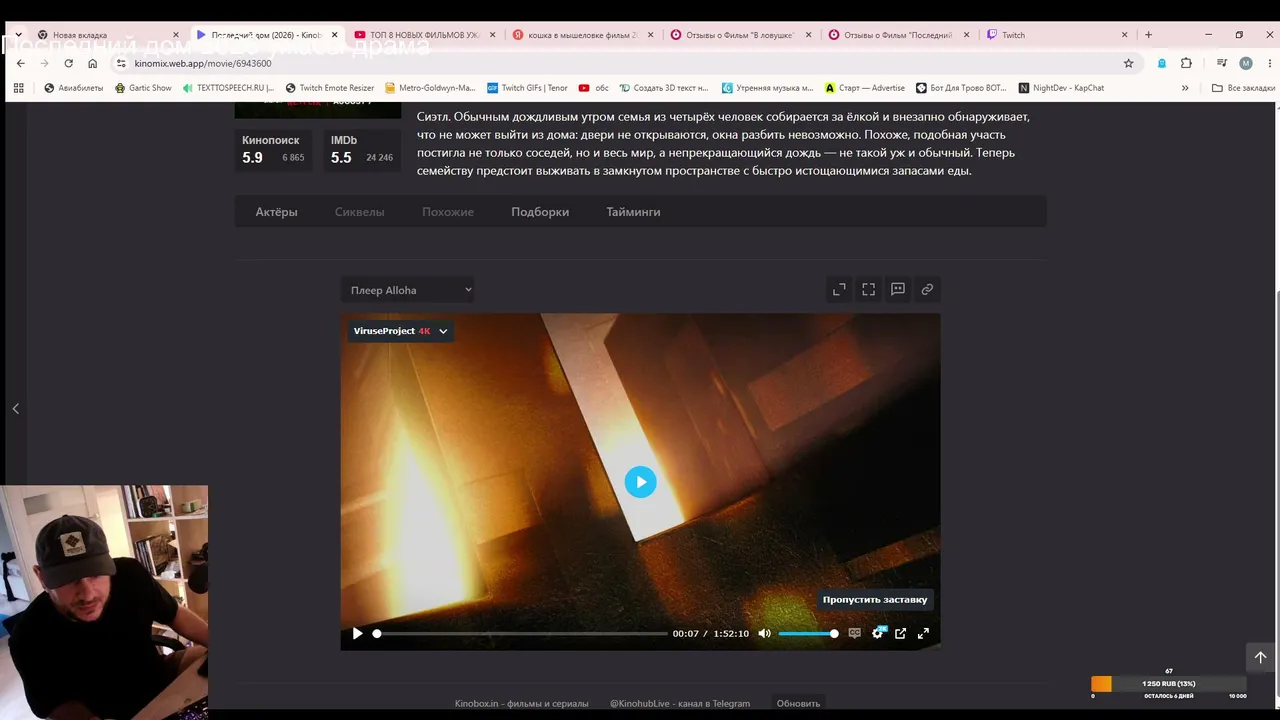The image size is (1280, 720).
Task: Expand the left side panel chevron
Action: click(15, 408)
